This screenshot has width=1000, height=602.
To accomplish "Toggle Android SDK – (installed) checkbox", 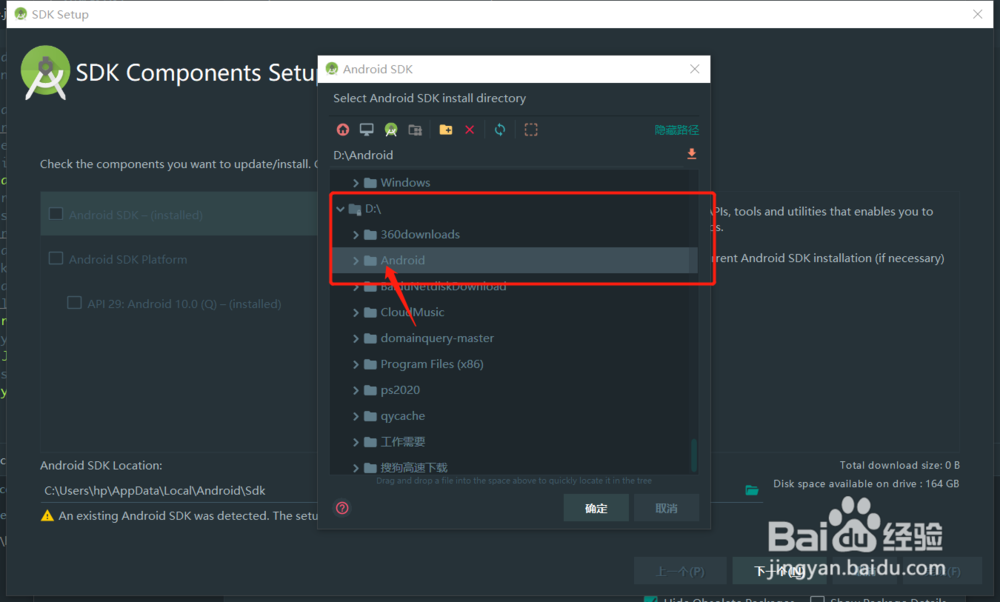I will click(x=56, y=214).
